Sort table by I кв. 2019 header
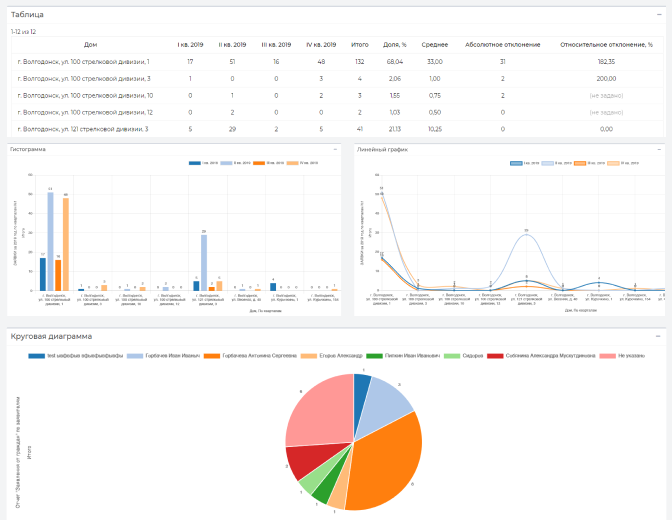 click(190, 45)
